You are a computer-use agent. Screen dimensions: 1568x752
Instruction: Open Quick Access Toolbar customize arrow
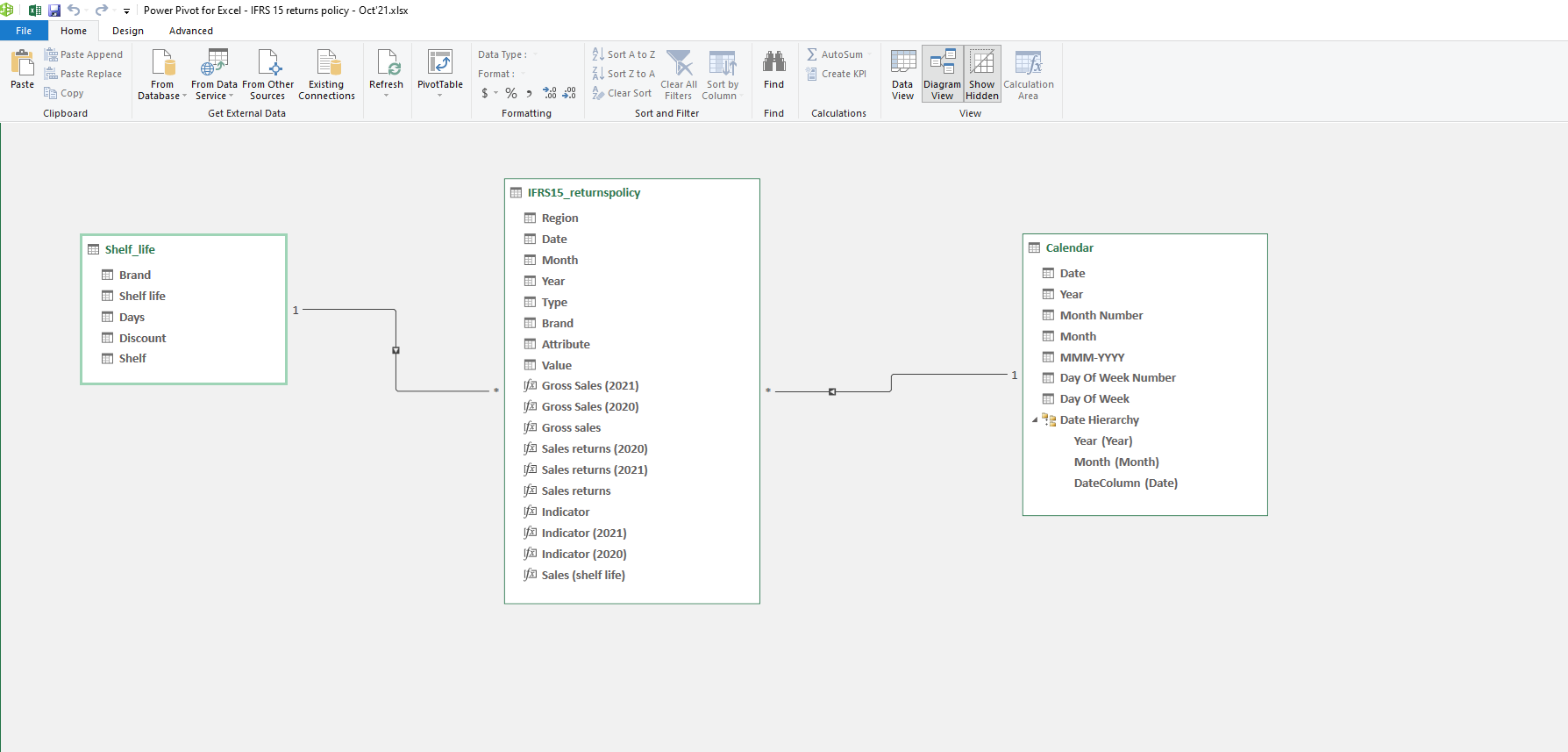click(126, 11)
